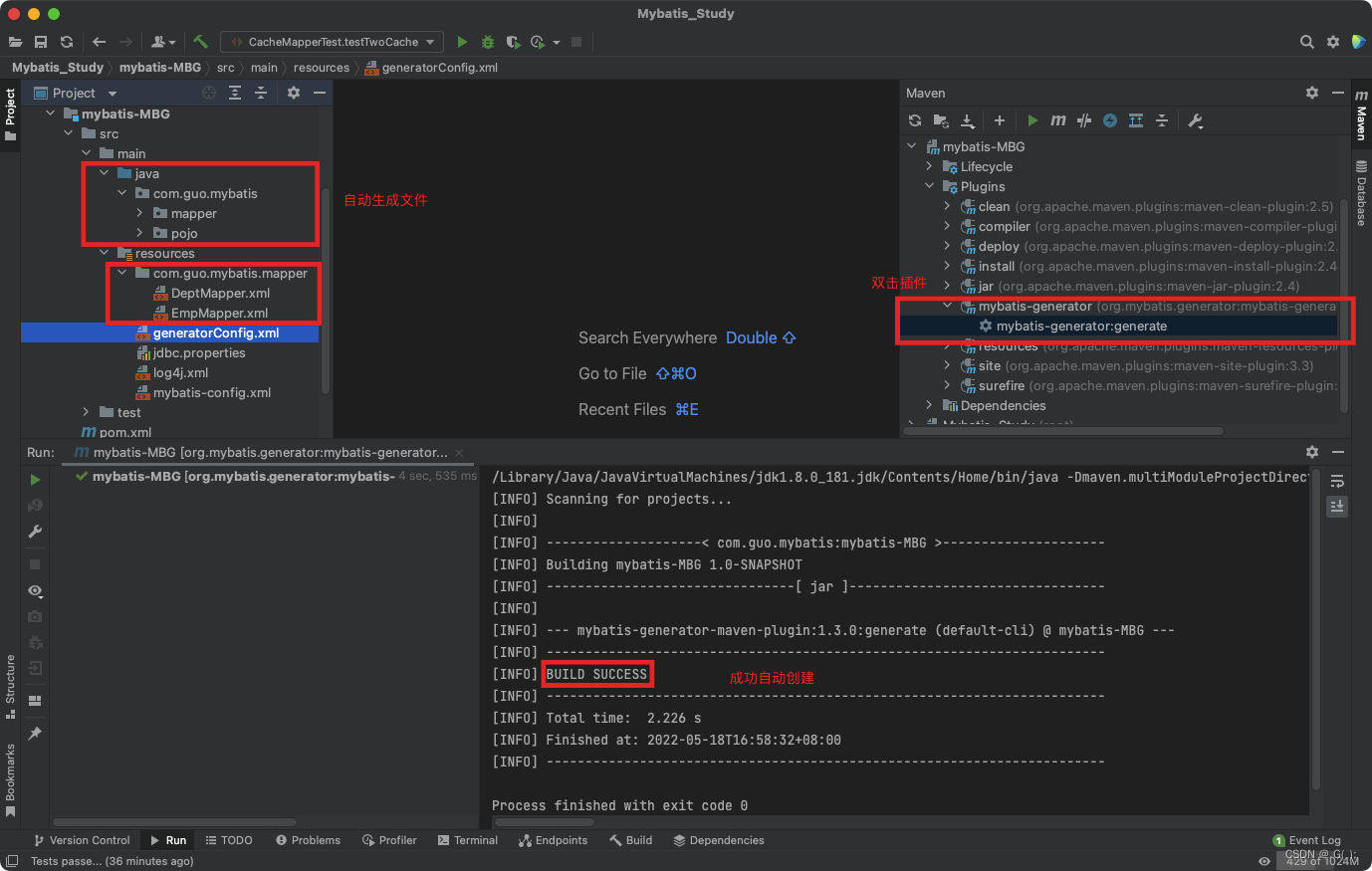1372x871 pixels.
Task: Open Structure side tab on left edge
Action: point(10,687)
